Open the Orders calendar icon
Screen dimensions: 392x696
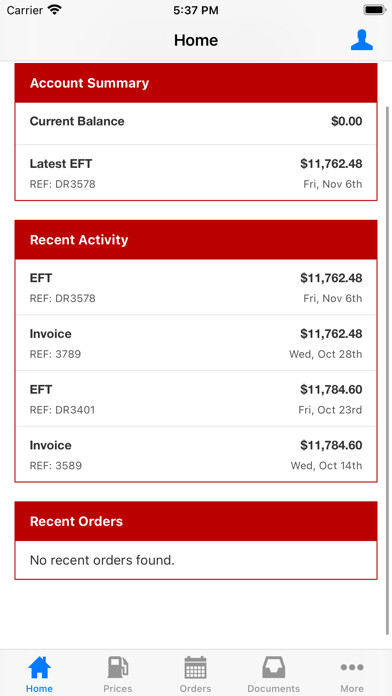[x=195, y=667]
